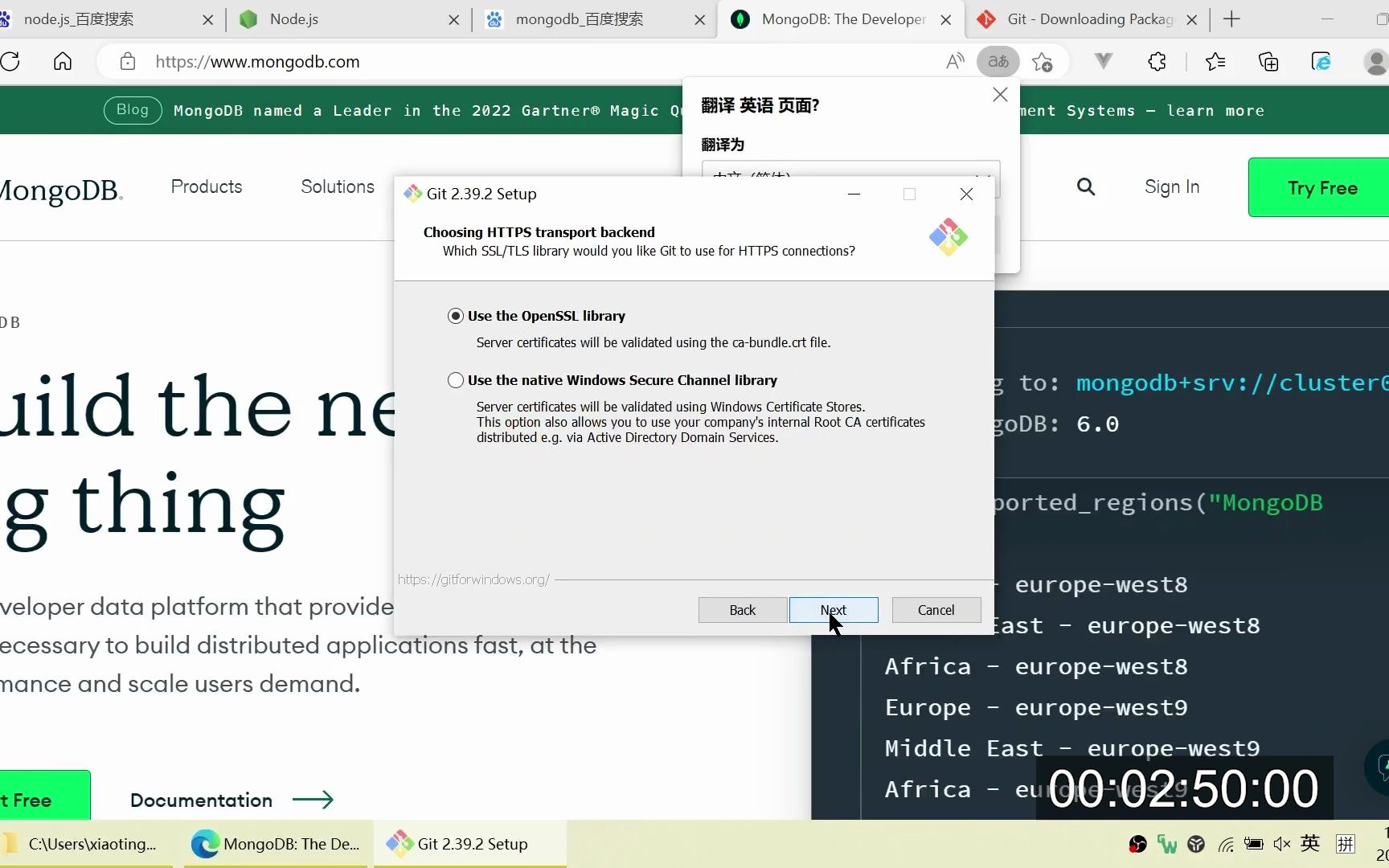Click the translate page icon
Screen dimensions: 1389x868
point(998,62)
